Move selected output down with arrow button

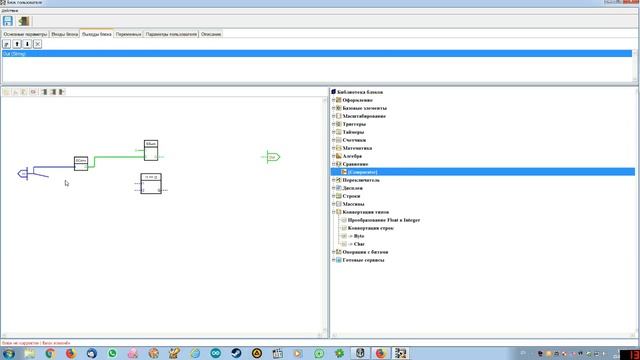click(x=27, y=44)
